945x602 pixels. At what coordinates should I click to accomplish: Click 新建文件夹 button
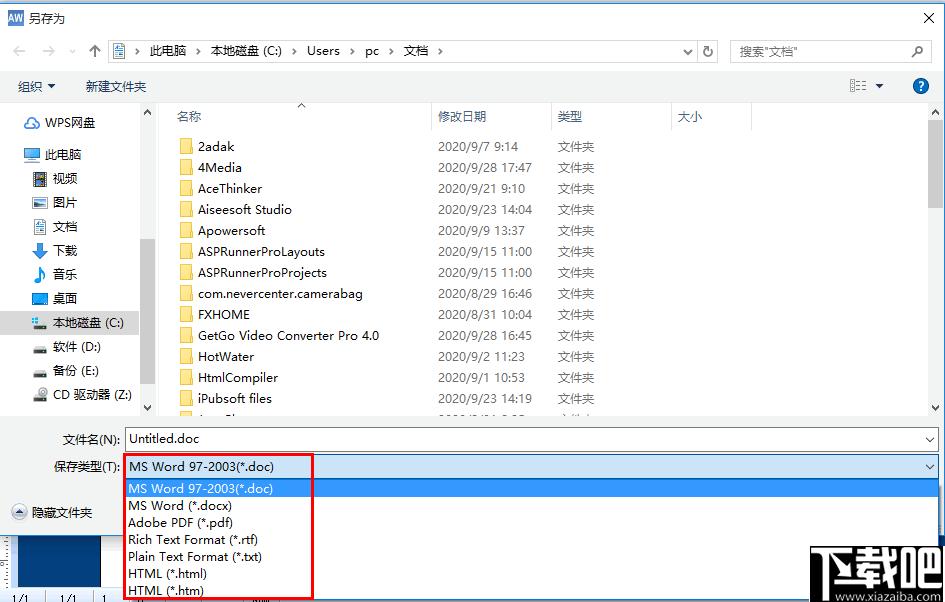(x=116, y=87)
